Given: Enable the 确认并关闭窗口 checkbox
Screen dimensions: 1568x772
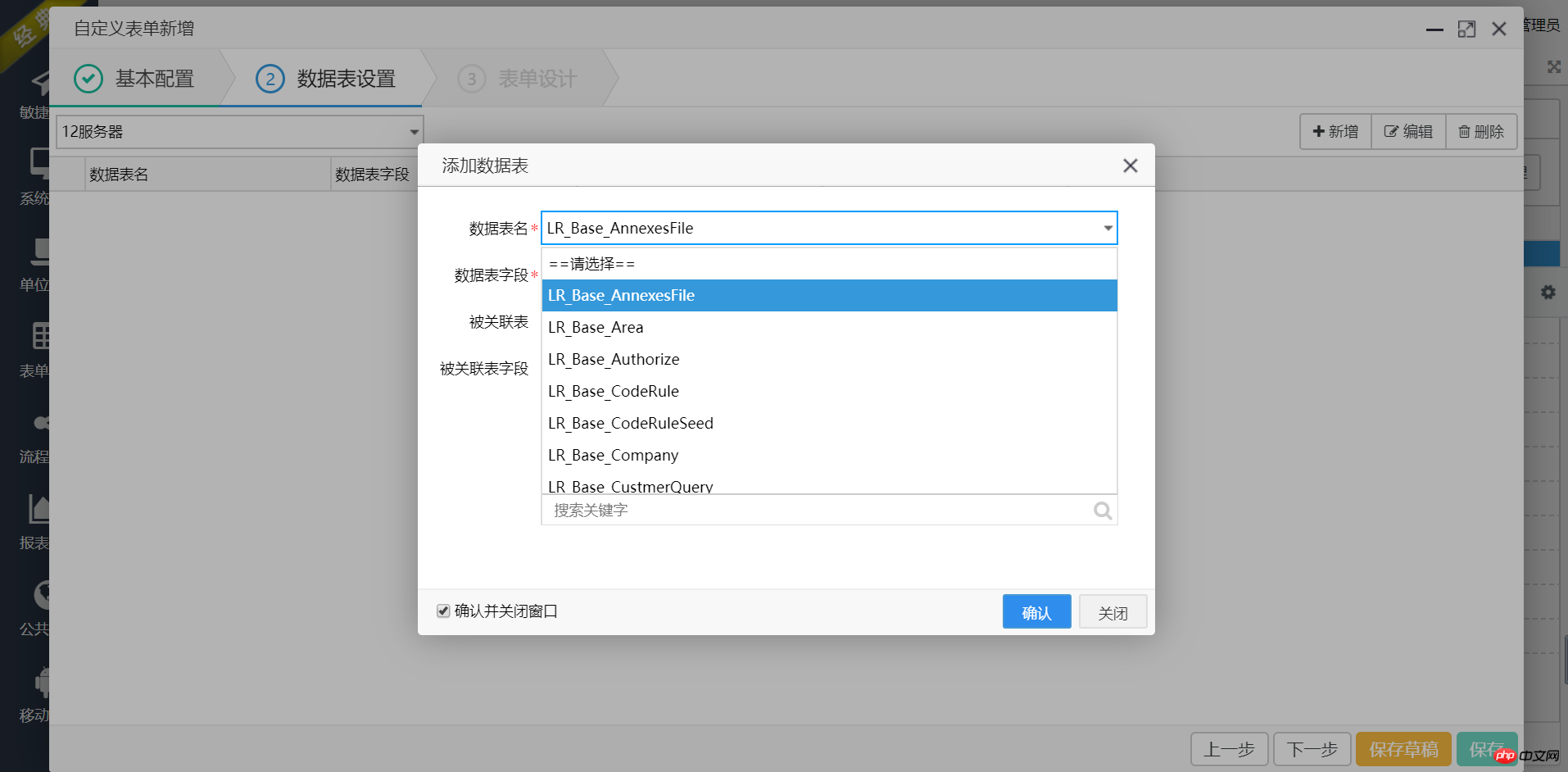Looking at the screenshot, I should coord(443,611).
